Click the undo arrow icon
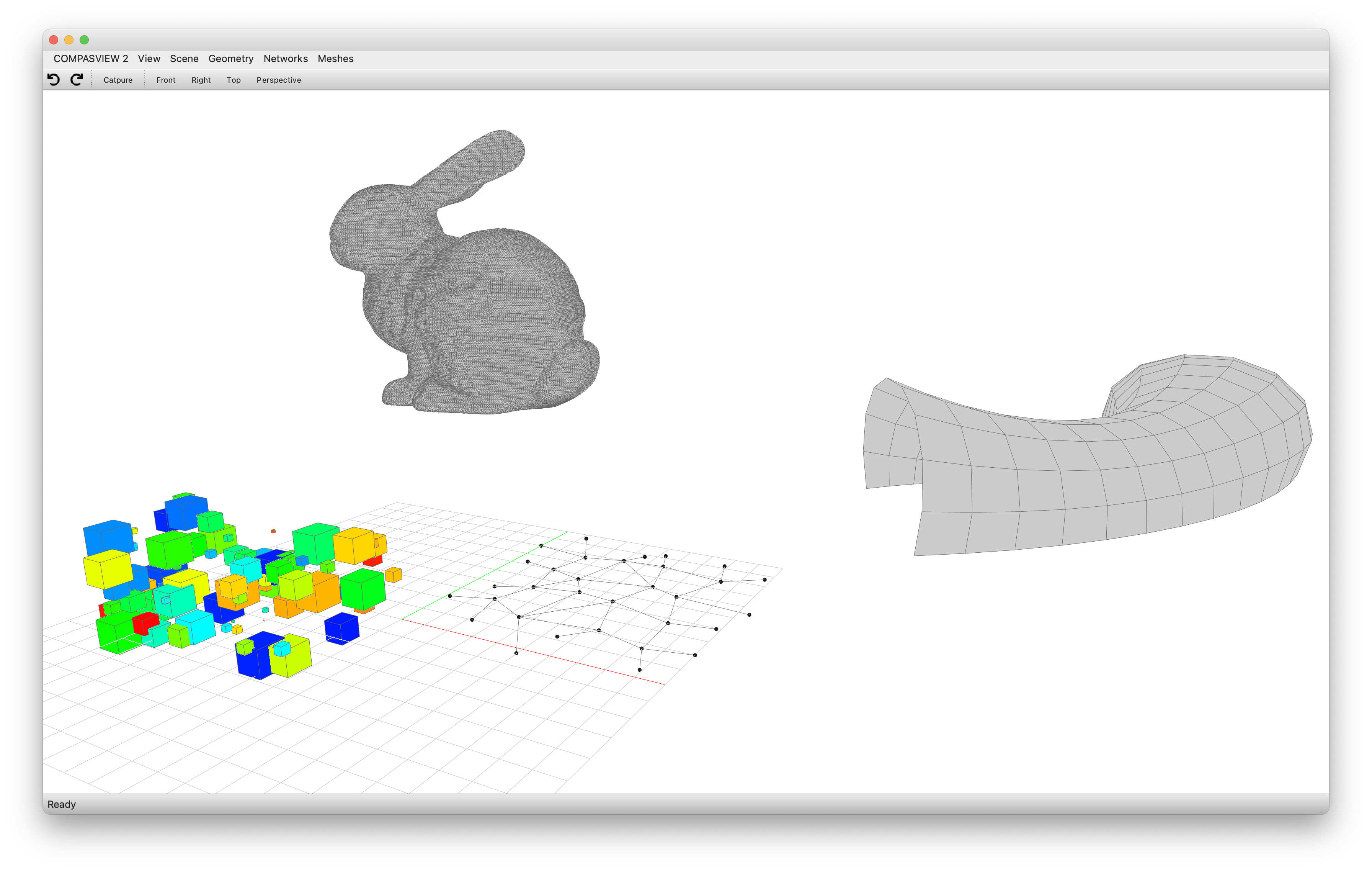 point(54,79)
